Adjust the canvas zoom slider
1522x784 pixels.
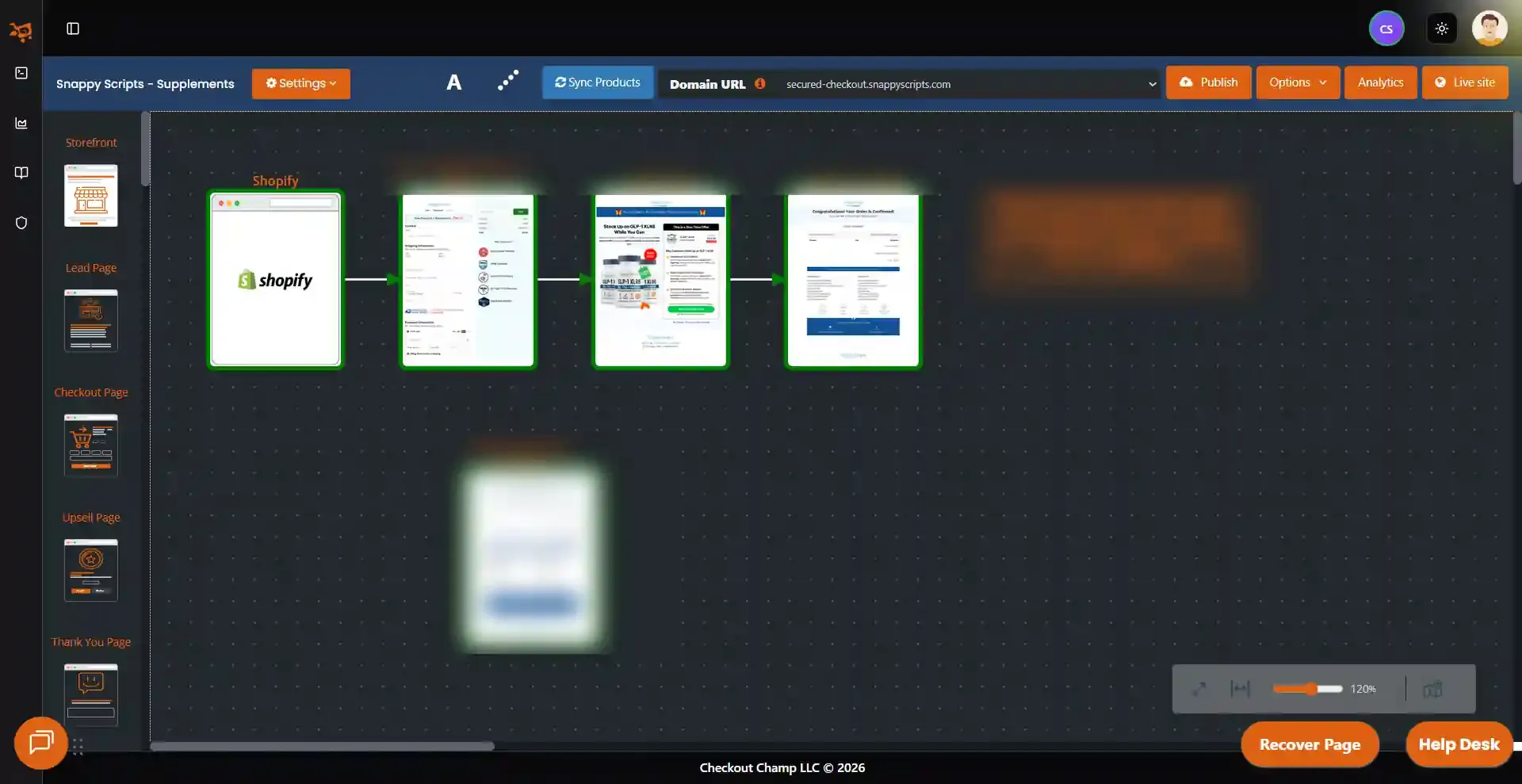[x=1307, y=689]
